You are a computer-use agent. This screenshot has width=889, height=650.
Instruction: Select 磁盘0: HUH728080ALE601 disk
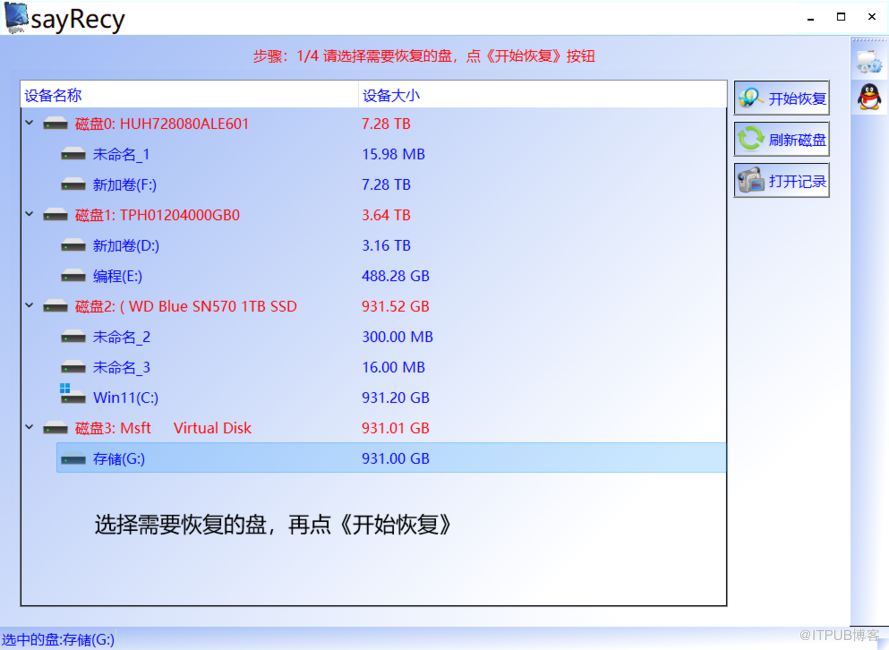coord(162,124)
